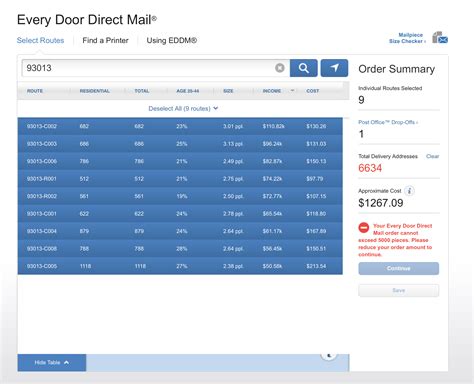Click the $150.13 cost cell
This screenshot has width=474, height=384.
click(x=316, y=161)
